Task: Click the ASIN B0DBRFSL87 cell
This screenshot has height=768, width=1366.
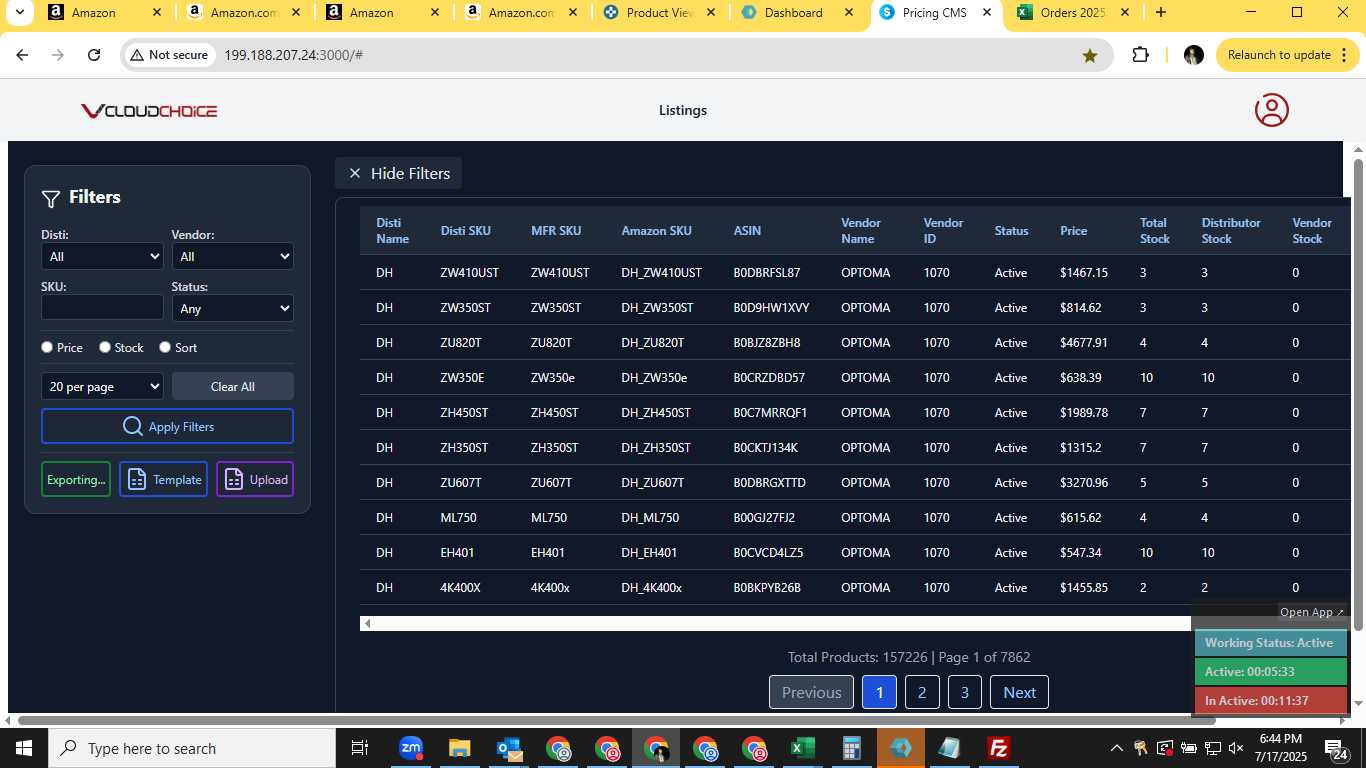Action: pos(767,272)
